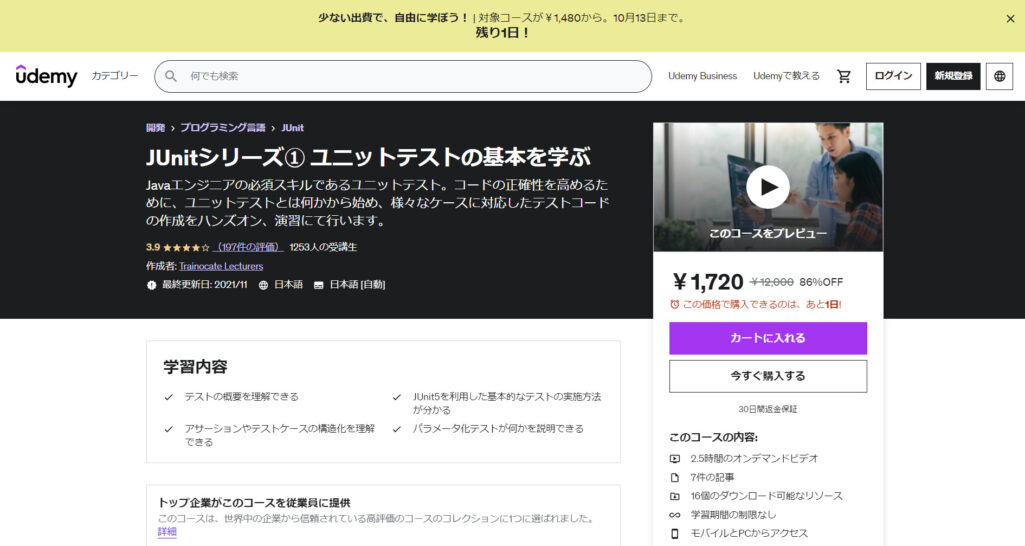Image resolution: width=1025 pixels, height=546 pixels.
Task: Open Trainocate Lecturers instructor link
Action: point(221,266)
